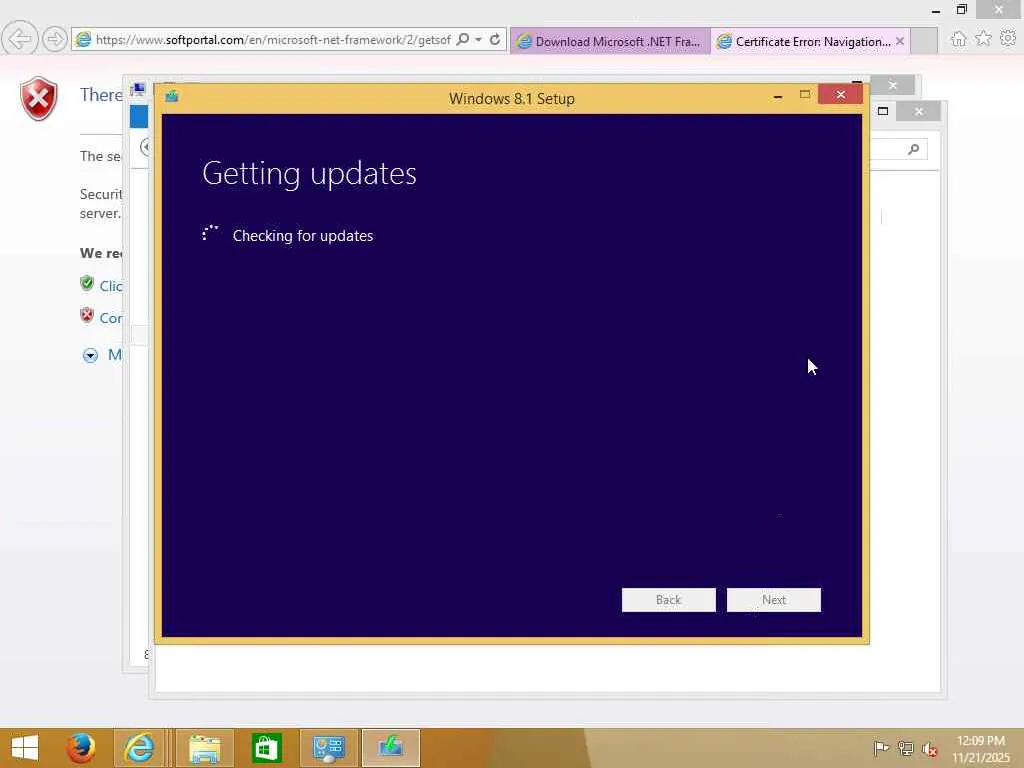Open Internet Explorer from the taskbar
Image resolution: width=1024 pixels, height=768 pixels.
pyautogui.click(x=139, y=748)
